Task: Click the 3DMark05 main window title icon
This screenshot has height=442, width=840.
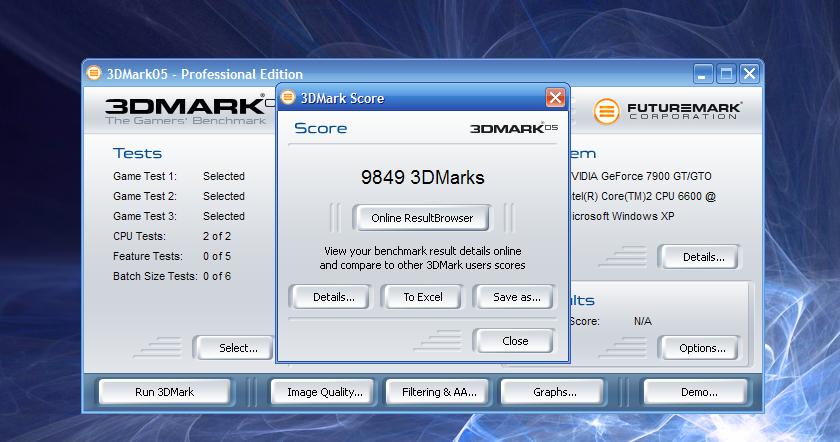Action: 94,72
